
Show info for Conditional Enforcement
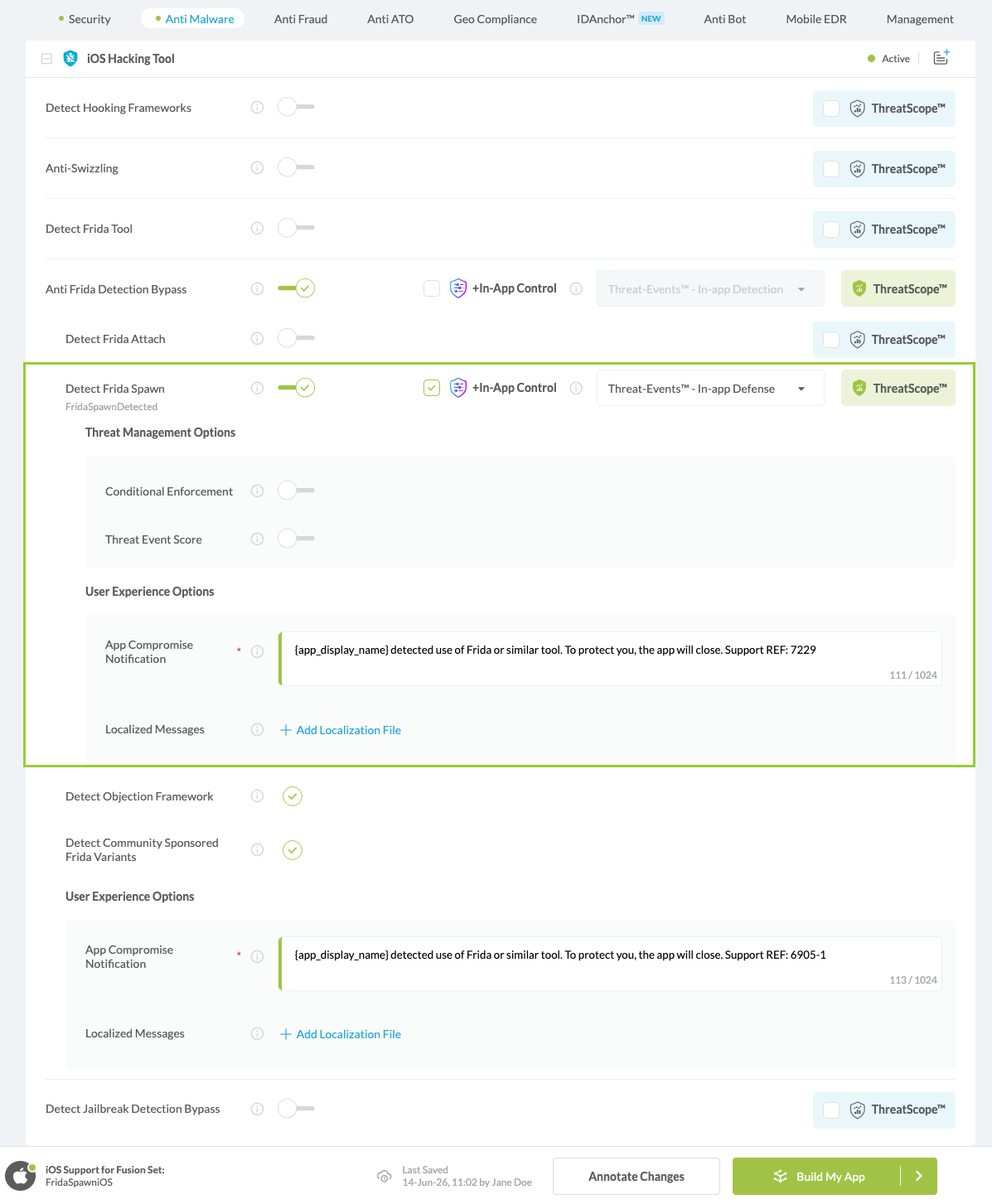[x=257, y=491]
